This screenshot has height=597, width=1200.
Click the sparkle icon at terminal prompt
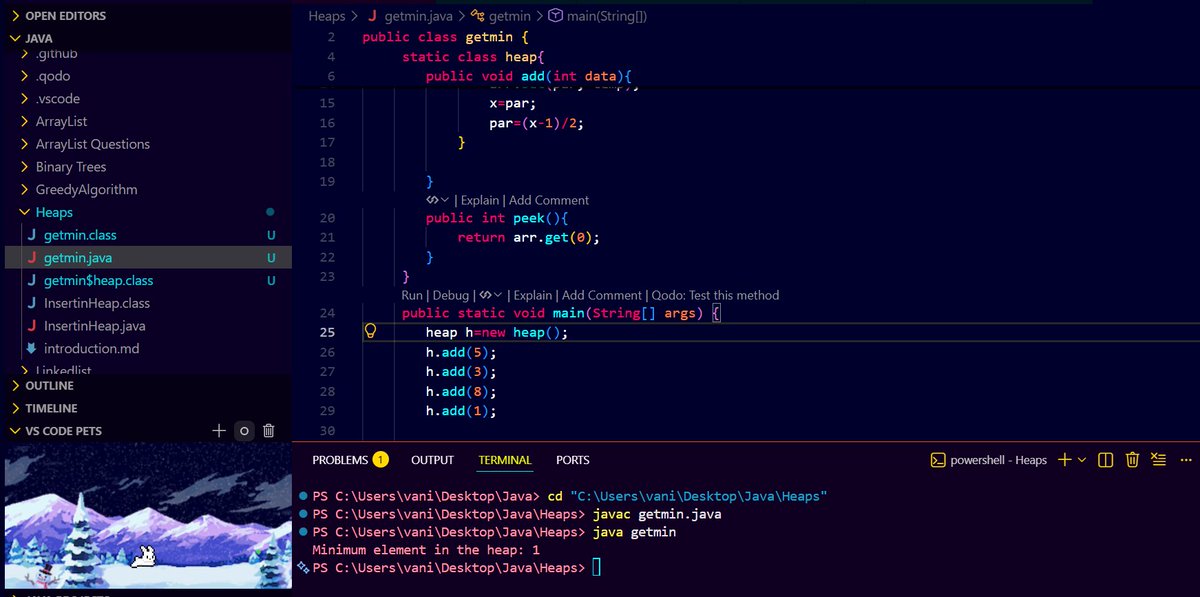click(x=303, y=567)
